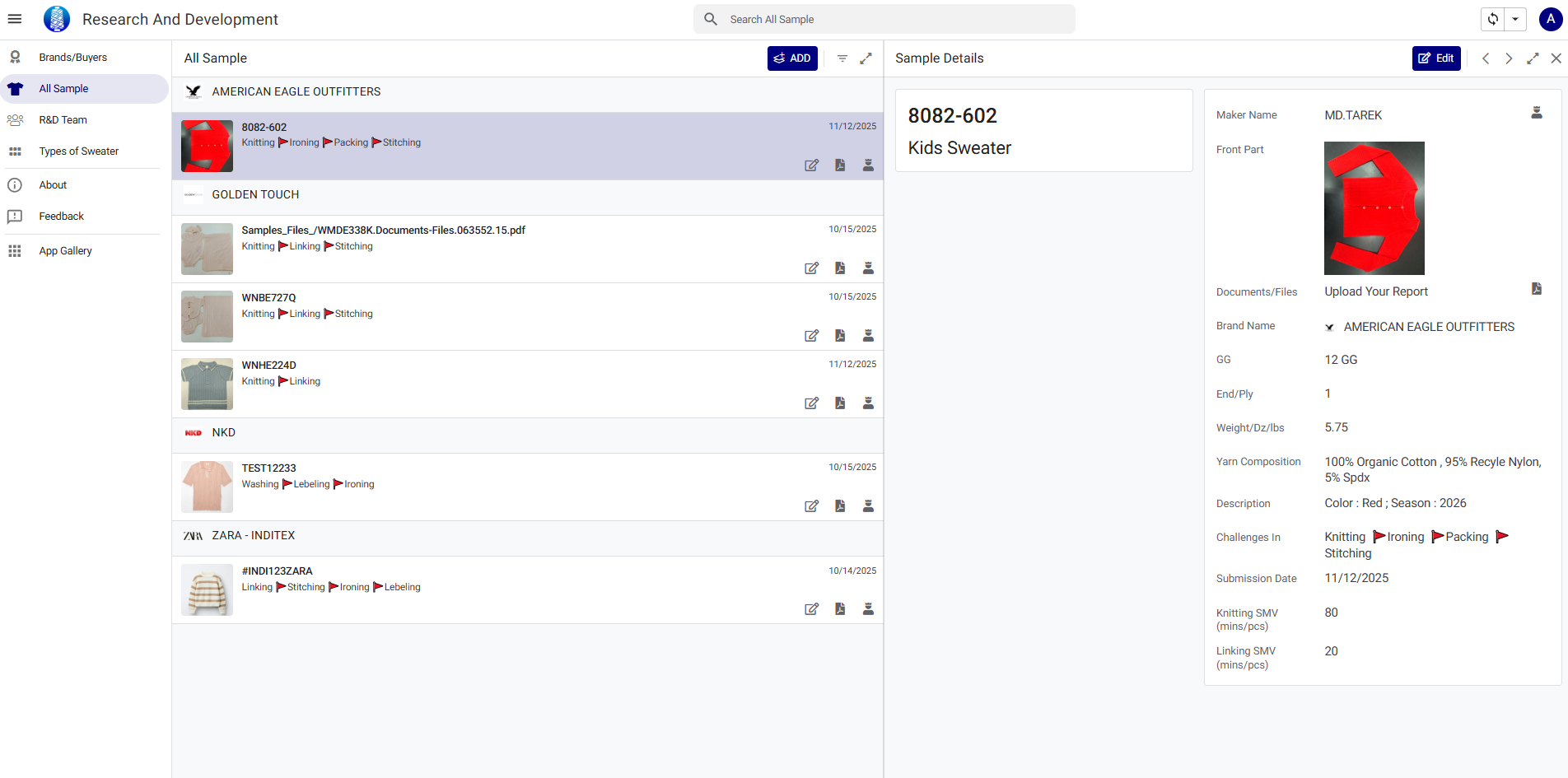
Task: Click the maker person icon for WNHE224D
Action: point(868,403)
